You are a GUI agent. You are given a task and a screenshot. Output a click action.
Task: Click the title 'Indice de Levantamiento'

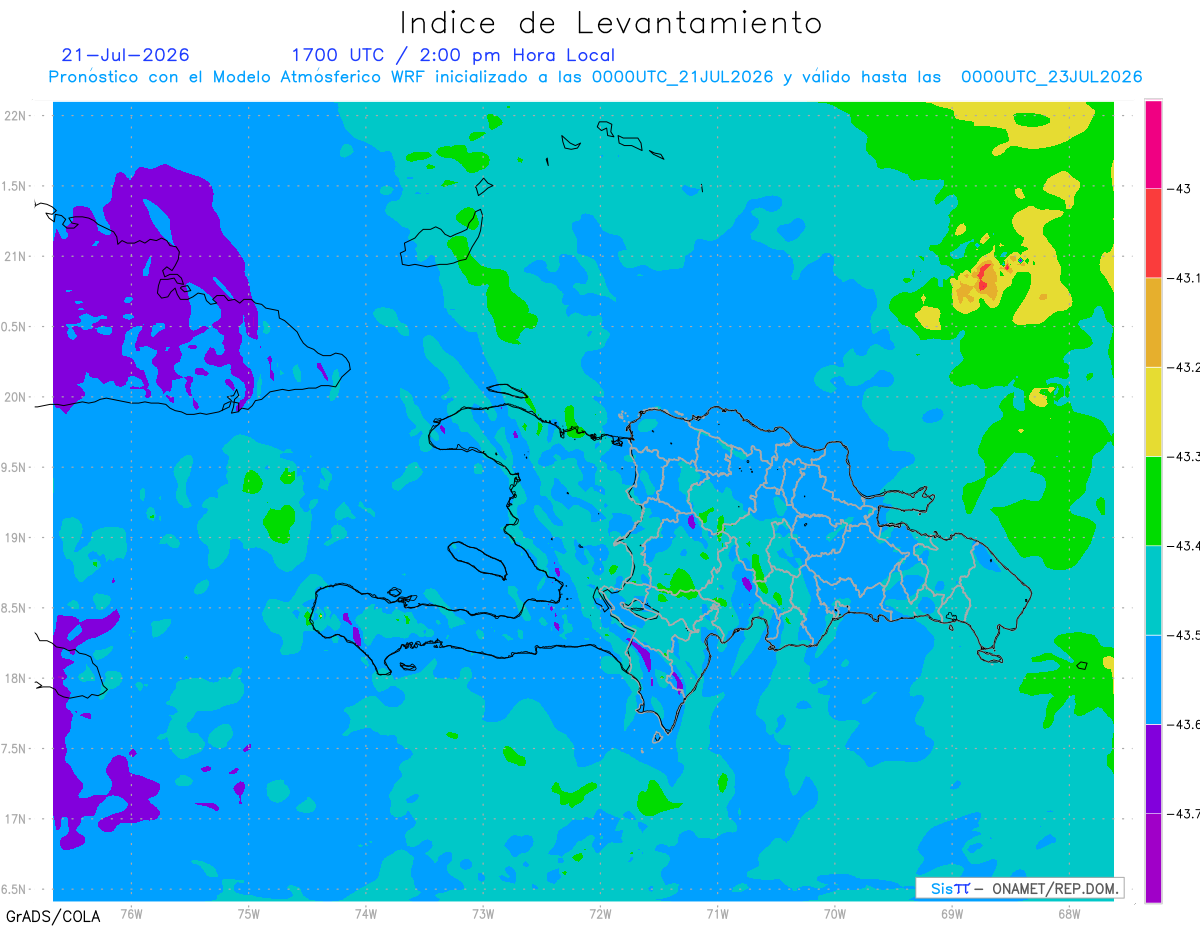(611, 22)
